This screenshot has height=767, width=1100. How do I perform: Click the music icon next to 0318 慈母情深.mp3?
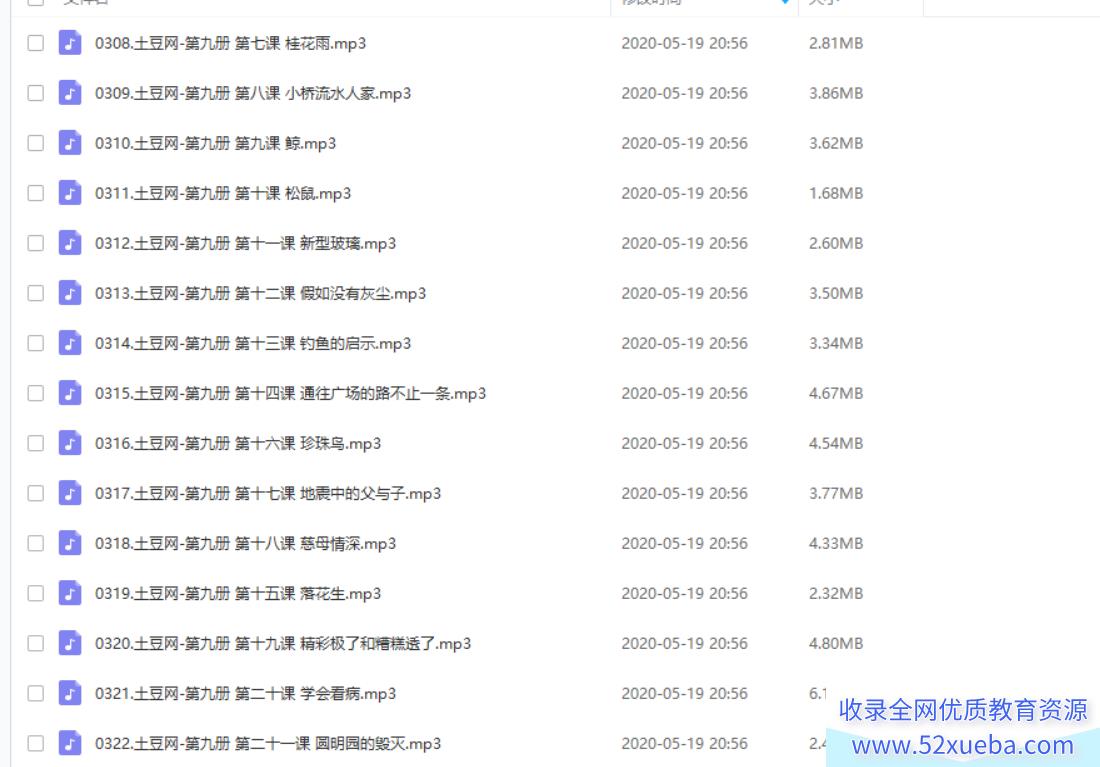point(69,543)
